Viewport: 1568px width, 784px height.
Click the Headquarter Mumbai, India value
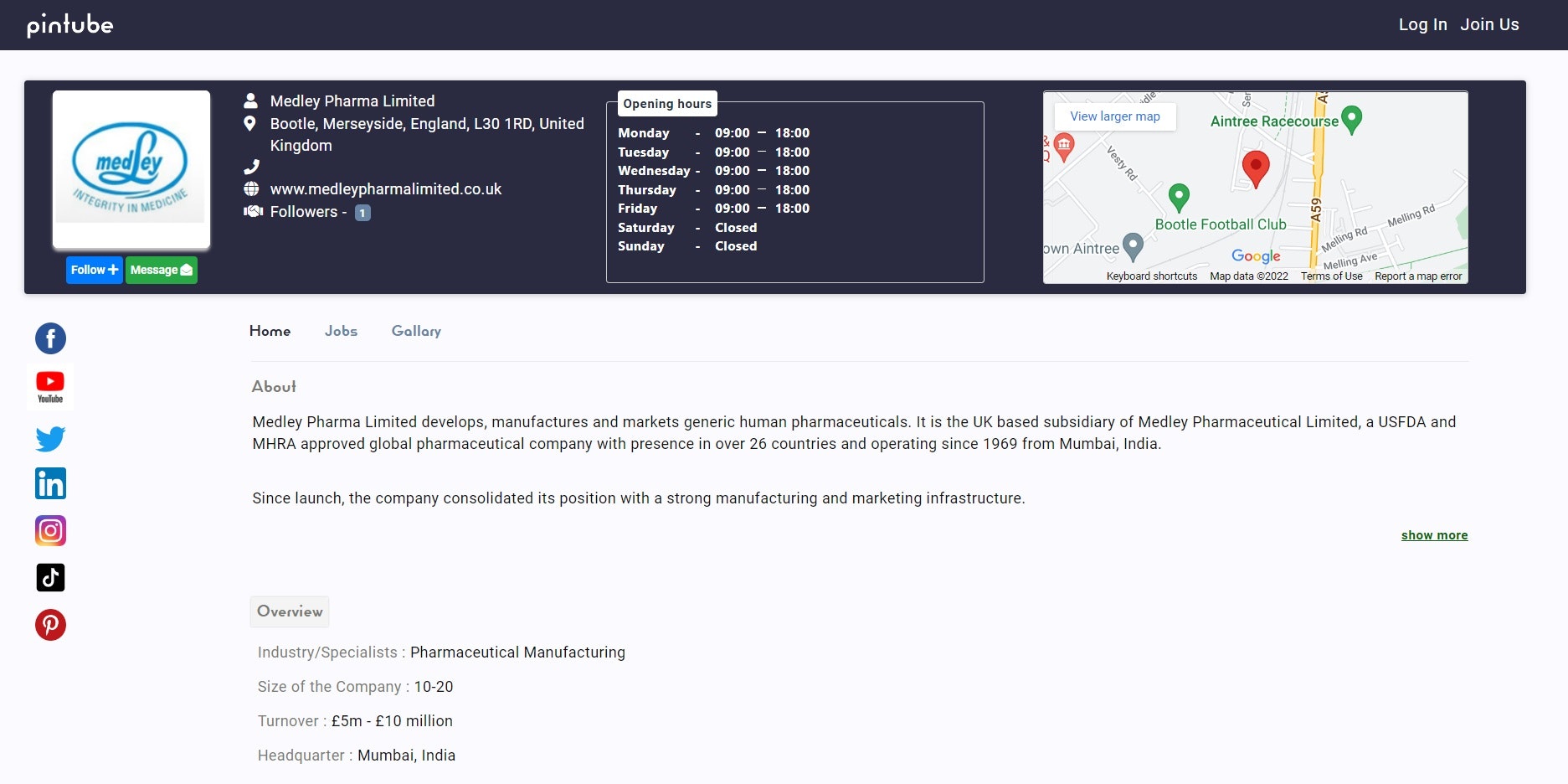[406, 756]
